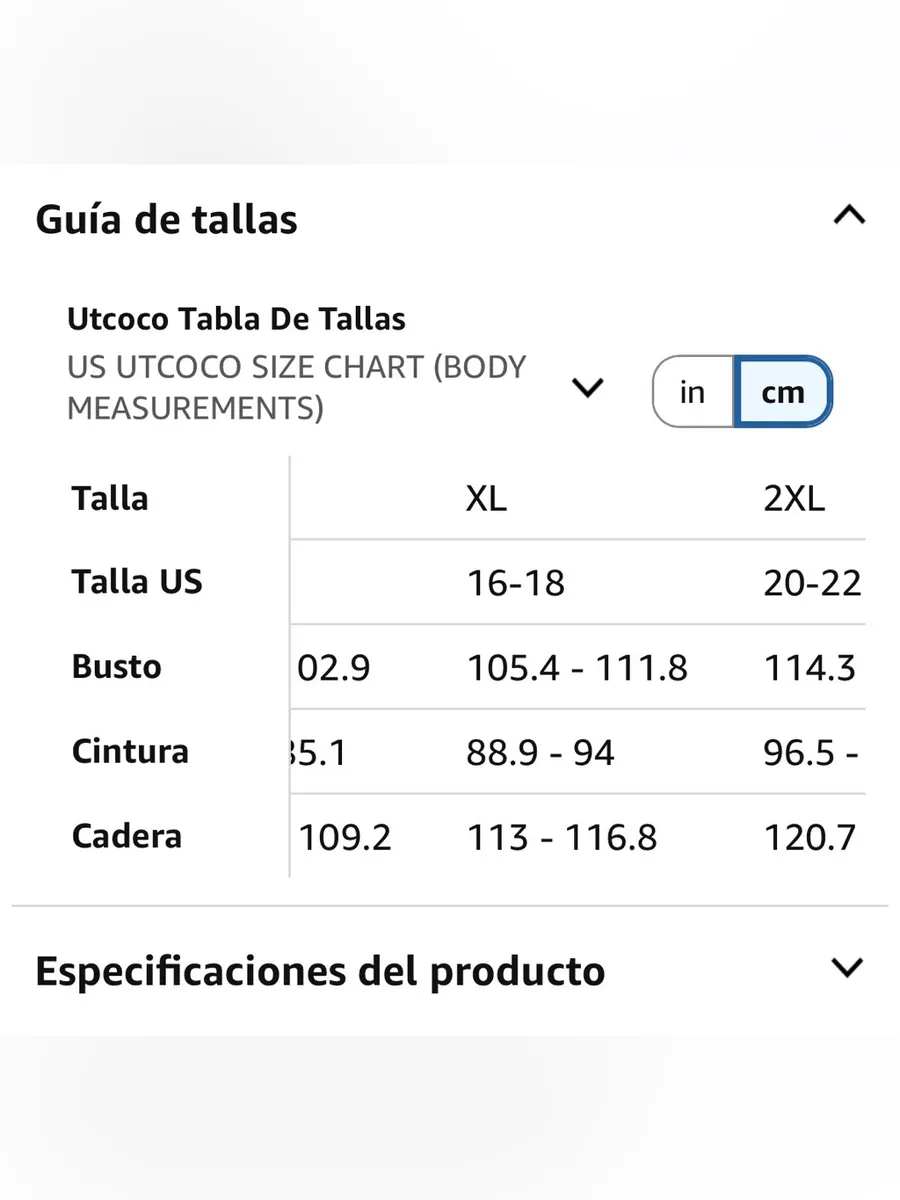Select the Busto row label

click(116, 666)
